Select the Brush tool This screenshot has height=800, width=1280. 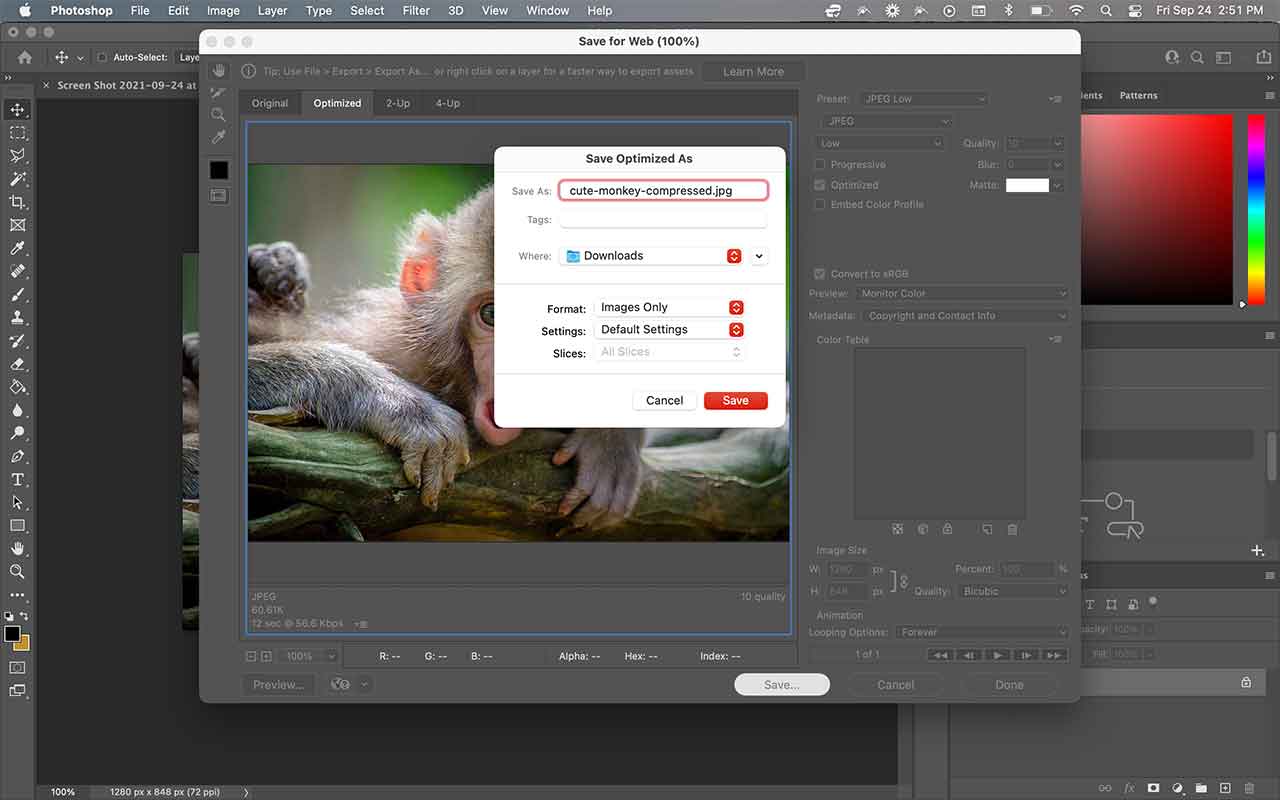tap(17, 295)
